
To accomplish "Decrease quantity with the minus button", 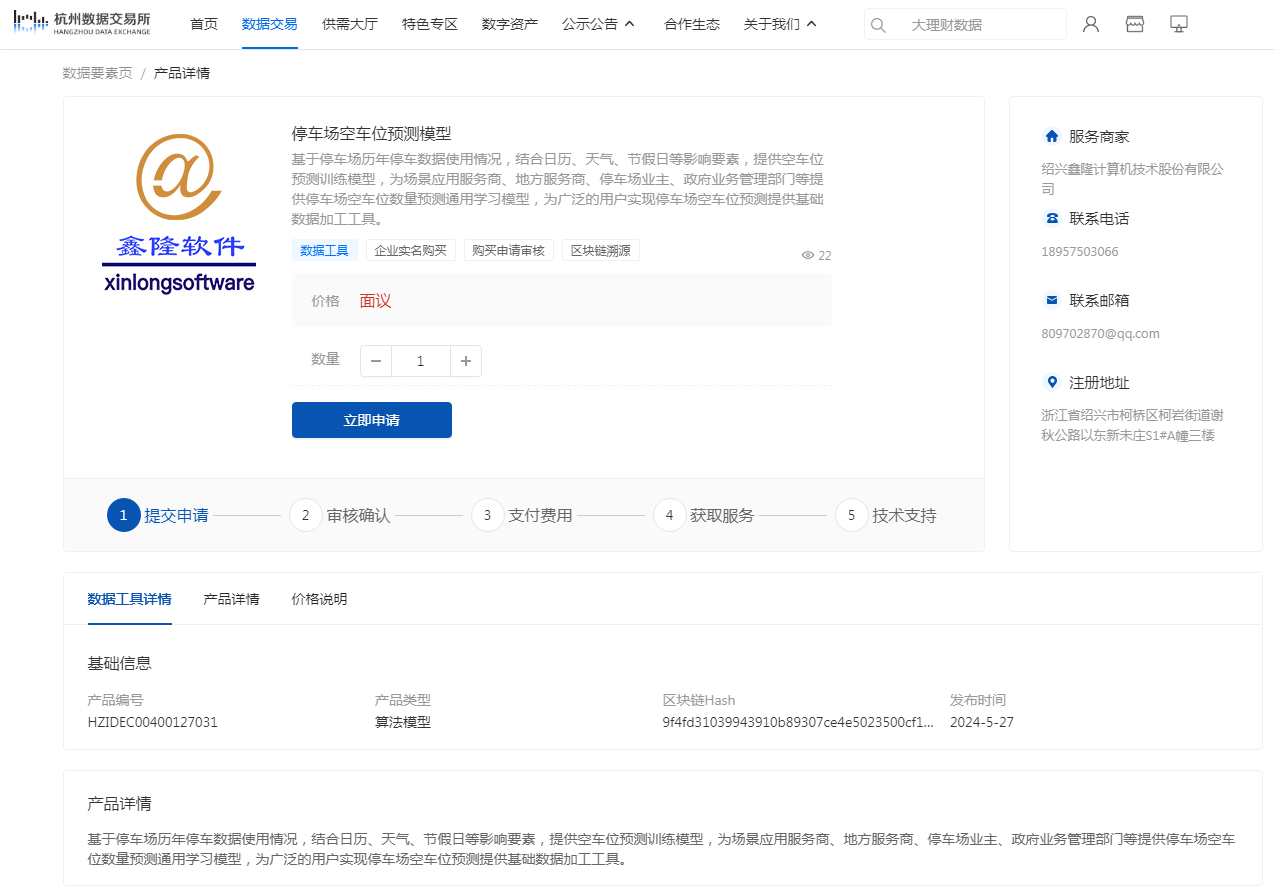I will coord(376,361).
